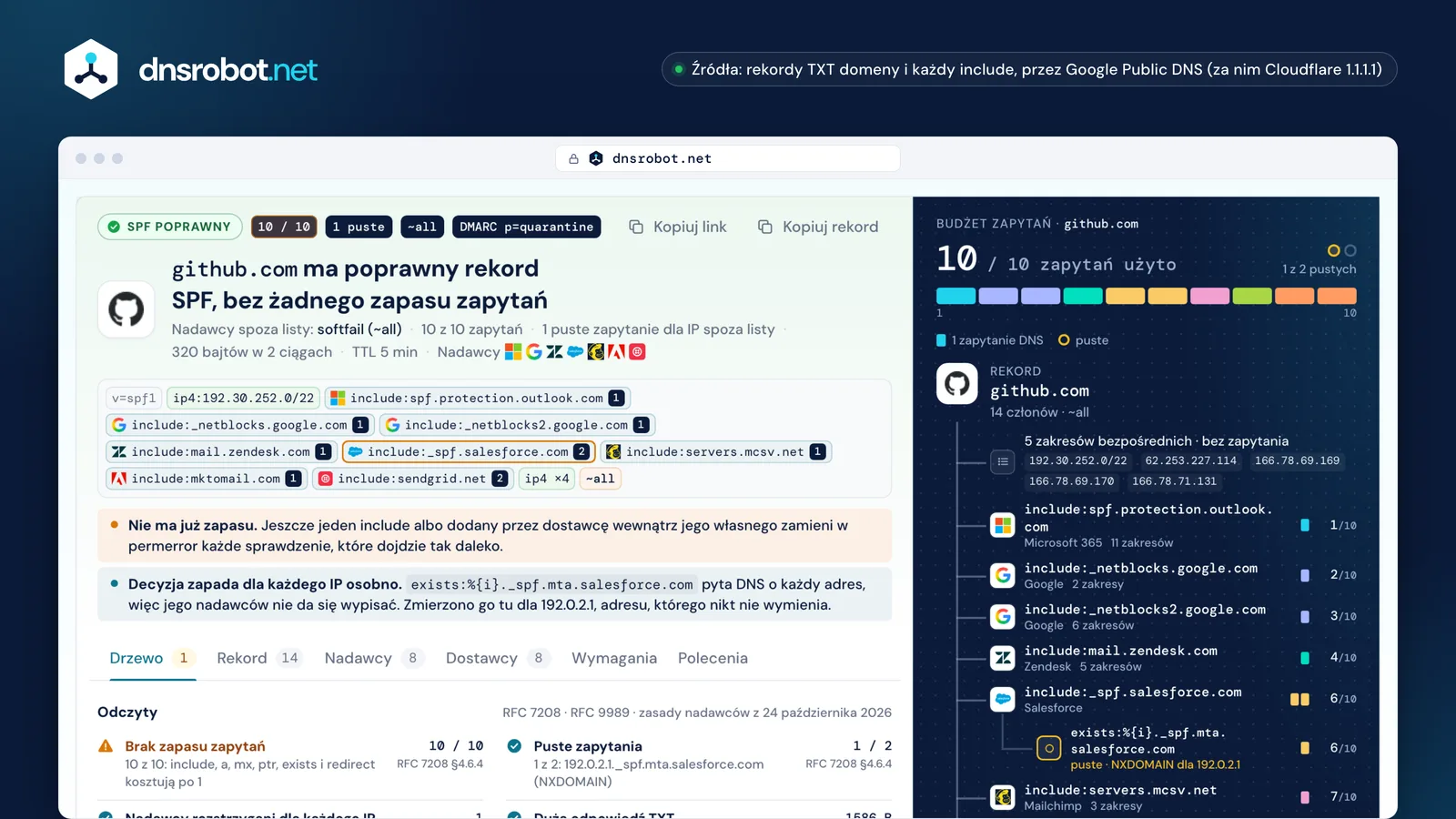1456x819 pixels.
Task: Click the SendGrid/Twilio icon in Nadawcy row
Action: click(637, 351)
